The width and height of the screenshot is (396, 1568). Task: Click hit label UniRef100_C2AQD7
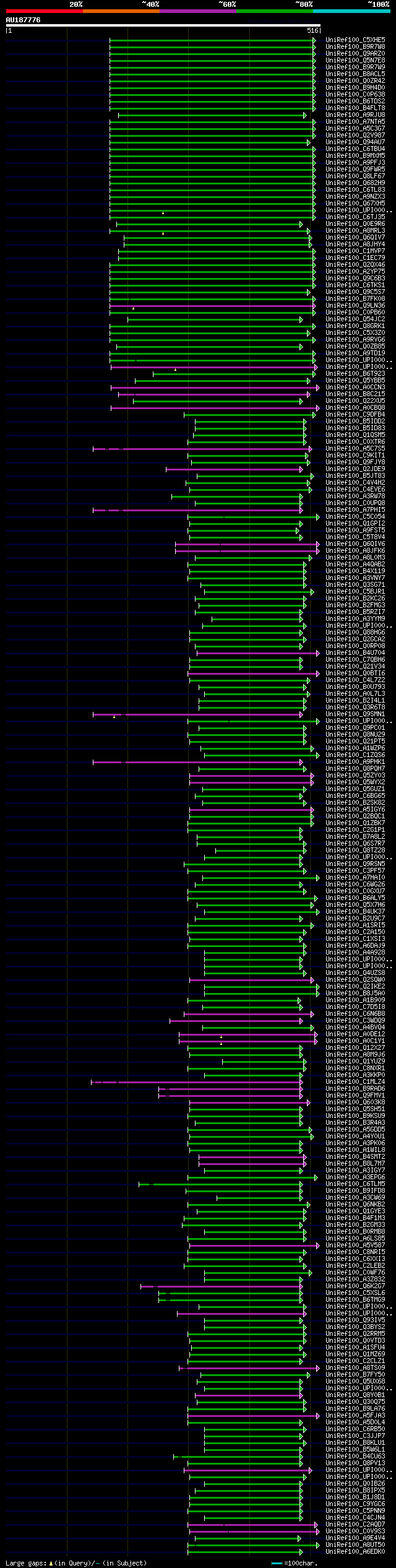click(355, 1524)
